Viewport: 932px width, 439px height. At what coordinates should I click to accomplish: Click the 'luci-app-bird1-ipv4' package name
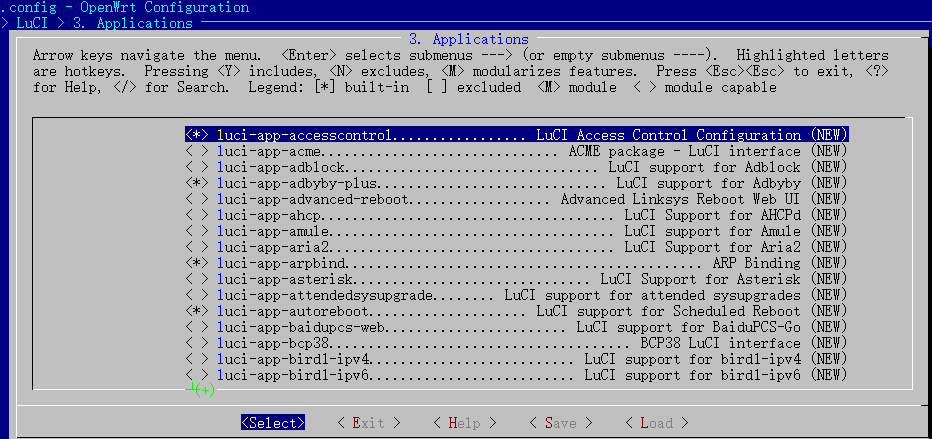click(x=292, y=359)
